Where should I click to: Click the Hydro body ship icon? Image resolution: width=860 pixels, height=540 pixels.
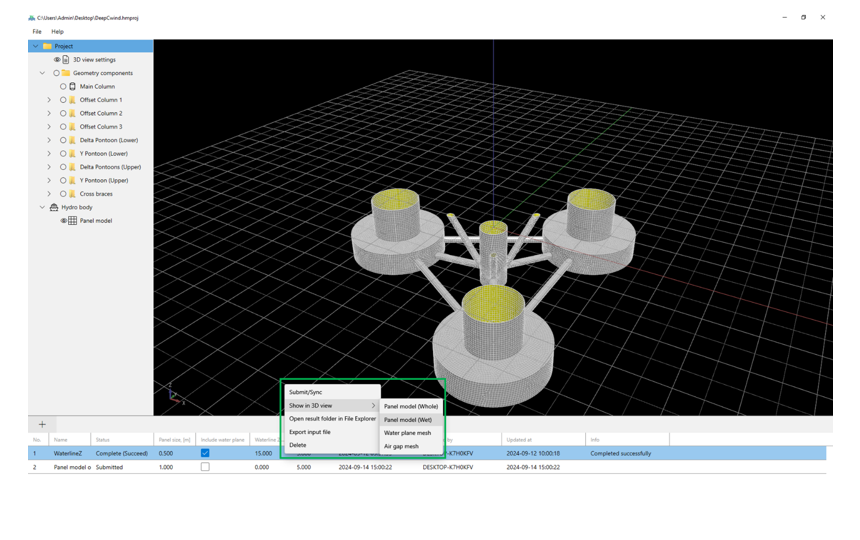pos(54,207)
